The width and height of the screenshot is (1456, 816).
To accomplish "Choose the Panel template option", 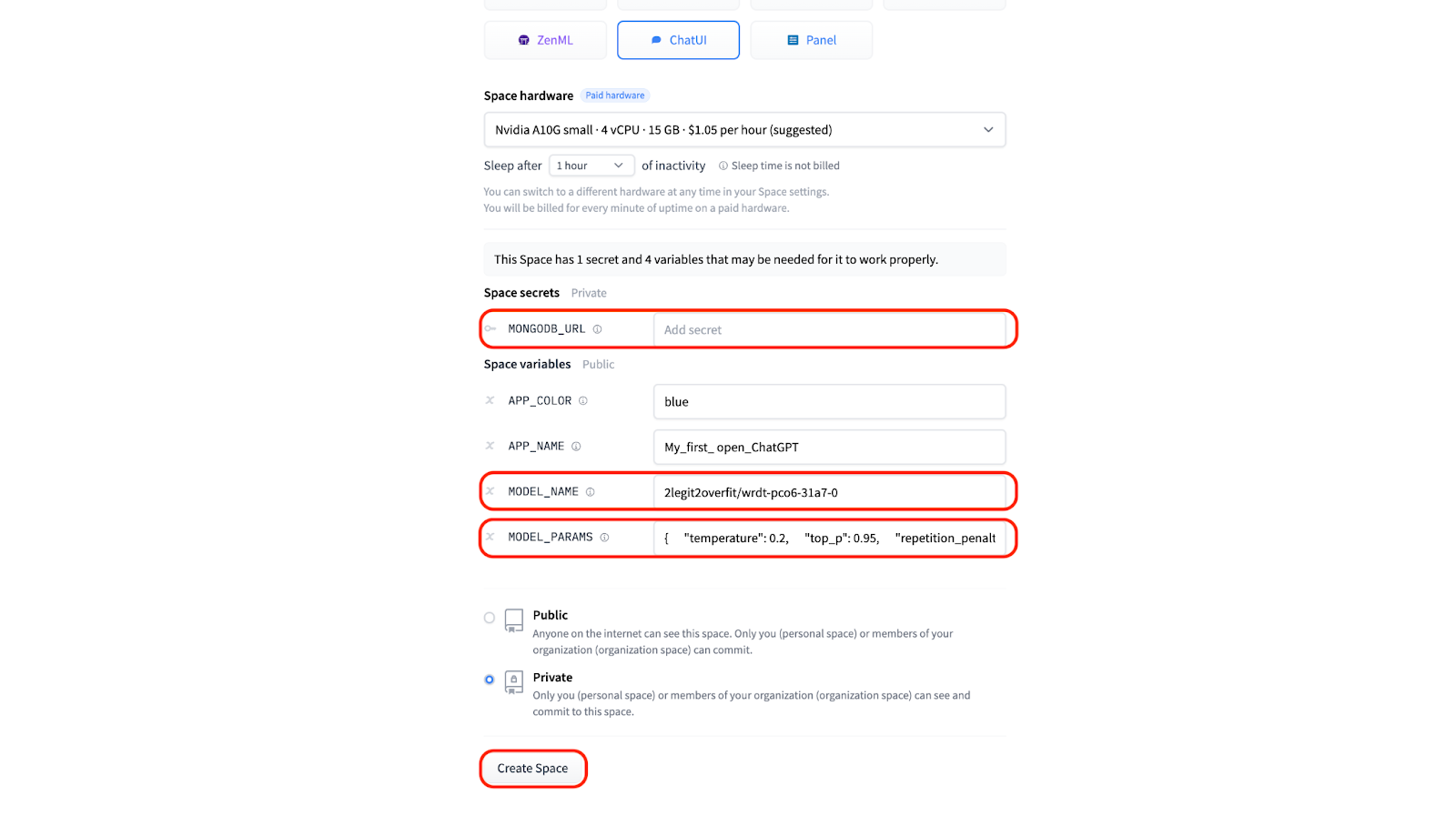I will (x=811, y=40).
